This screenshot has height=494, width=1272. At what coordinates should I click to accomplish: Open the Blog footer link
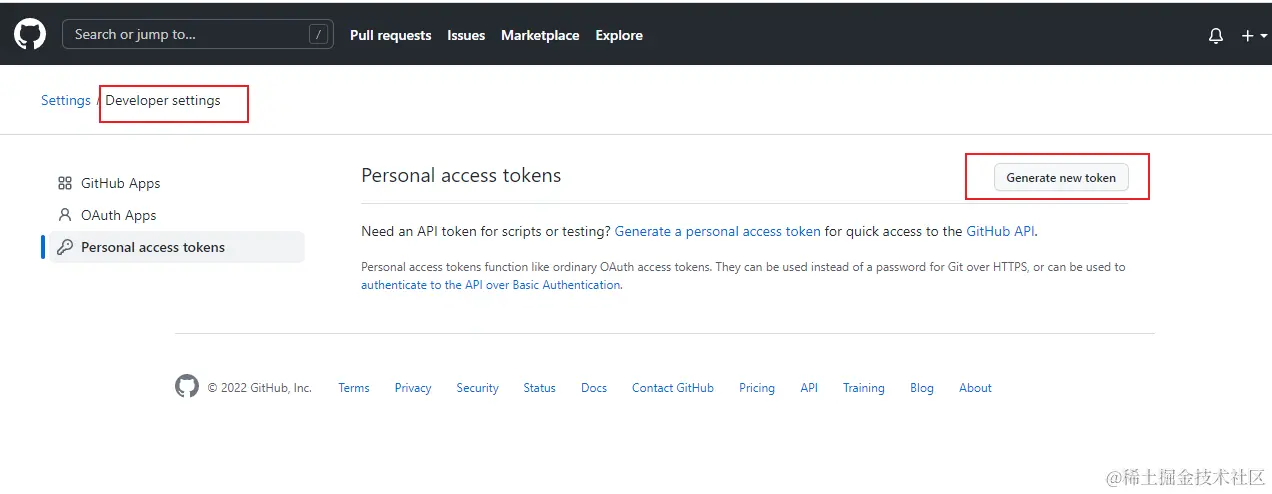(922, 388)
